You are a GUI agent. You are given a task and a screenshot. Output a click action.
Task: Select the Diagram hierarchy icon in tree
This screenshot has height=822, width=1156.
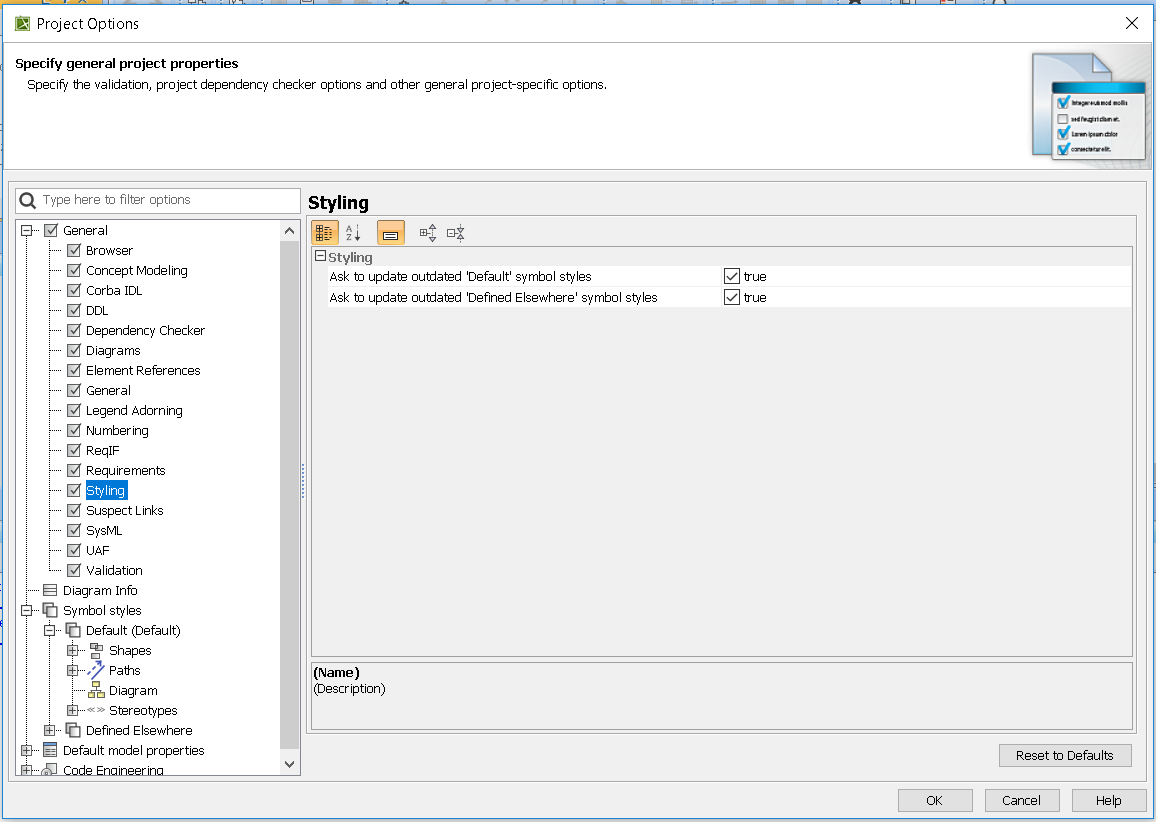96,690
